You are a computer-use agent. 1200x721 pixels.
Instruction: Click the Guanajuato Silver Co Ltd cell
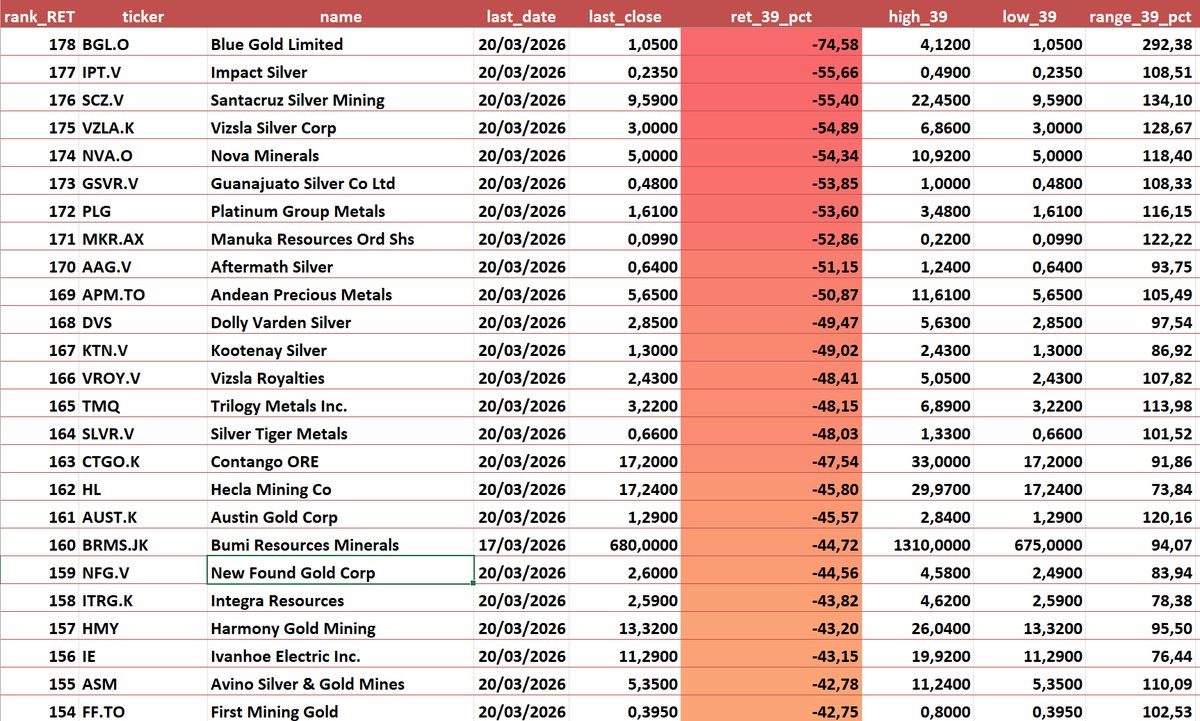coord(340,183)
